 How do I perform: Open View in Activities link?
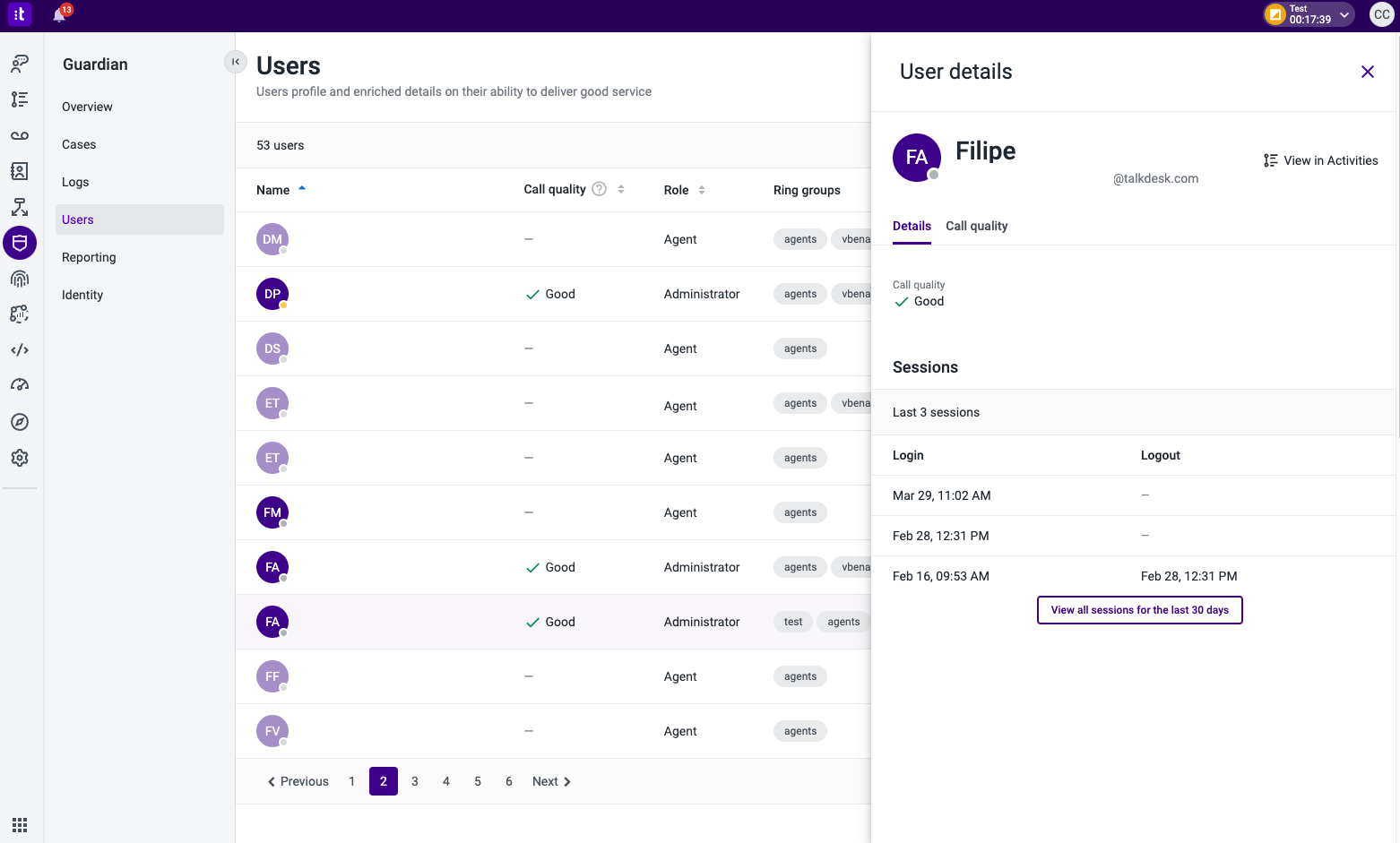[x=1321, y=160]
